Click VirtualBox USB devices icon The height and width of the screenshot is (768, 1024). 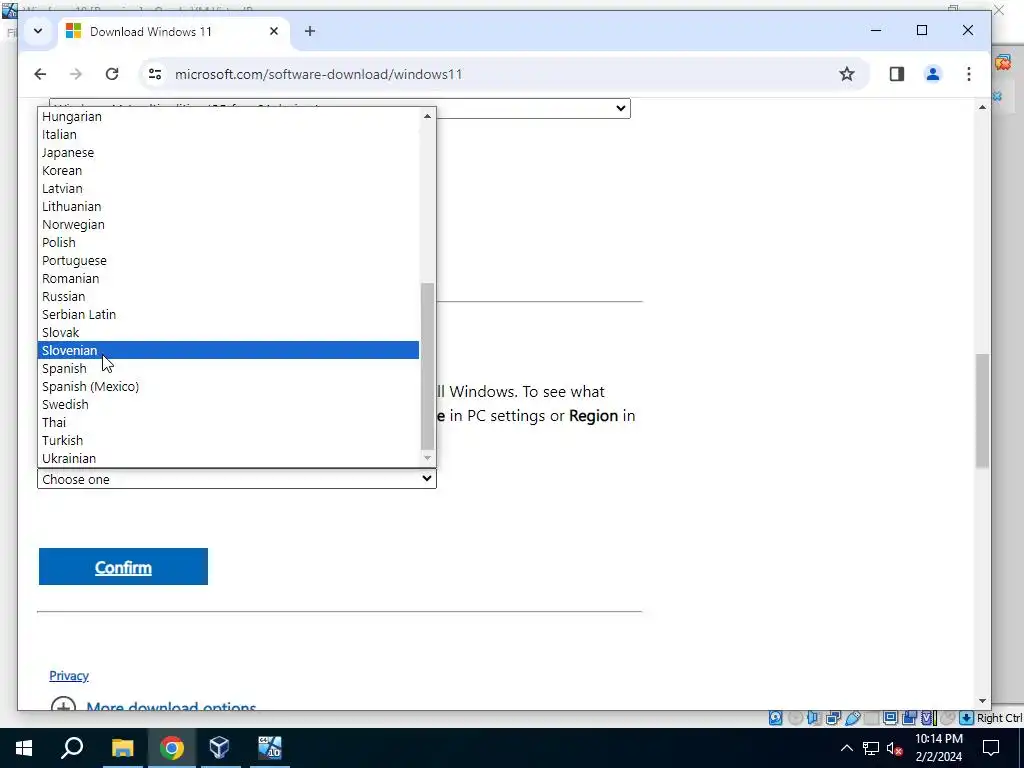tap(852, 718)
